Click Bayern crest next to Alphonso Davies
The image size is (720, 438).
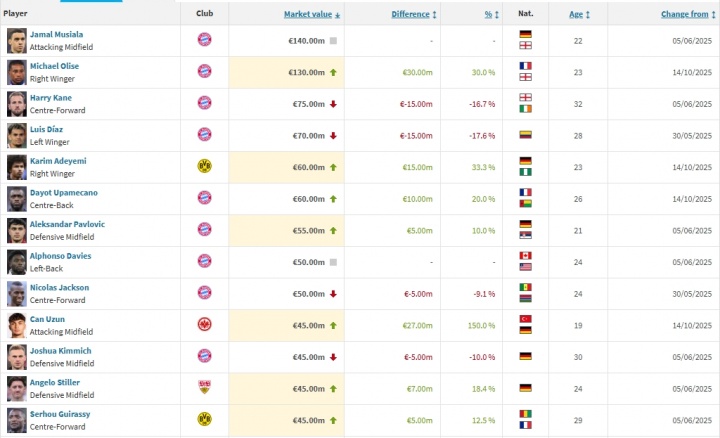204,261
